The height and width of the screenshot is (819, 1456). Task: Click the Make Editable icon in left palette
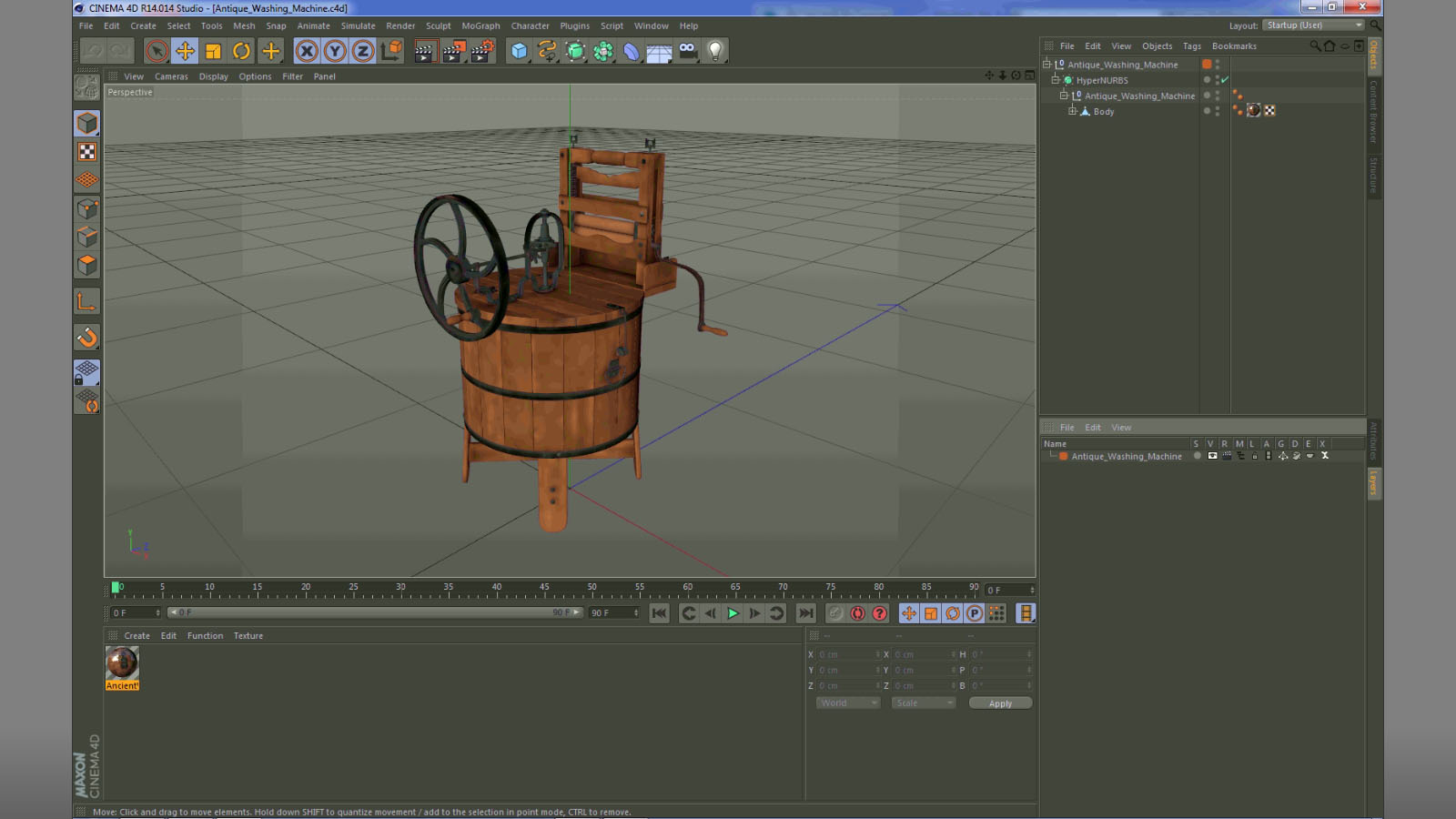(x=87, y=87)
